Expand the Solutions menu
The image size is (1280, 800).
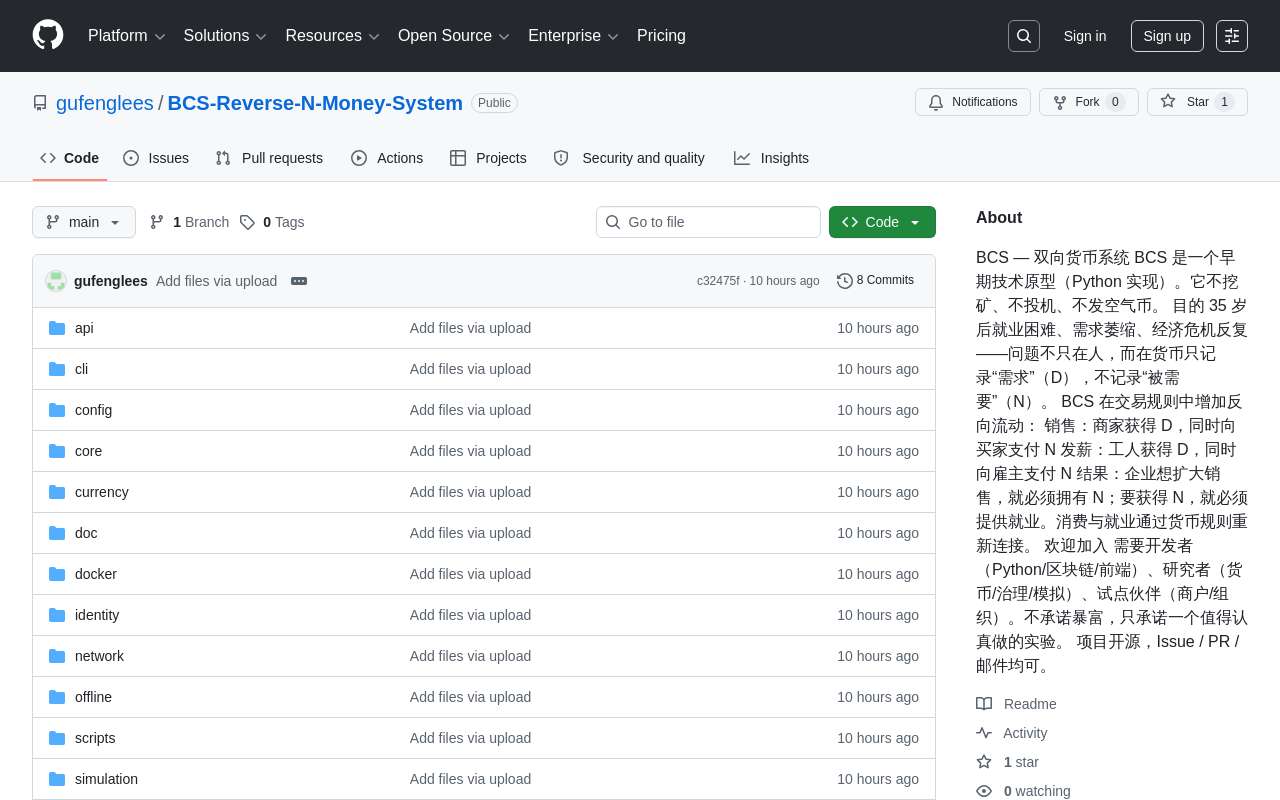coord(225,36)
